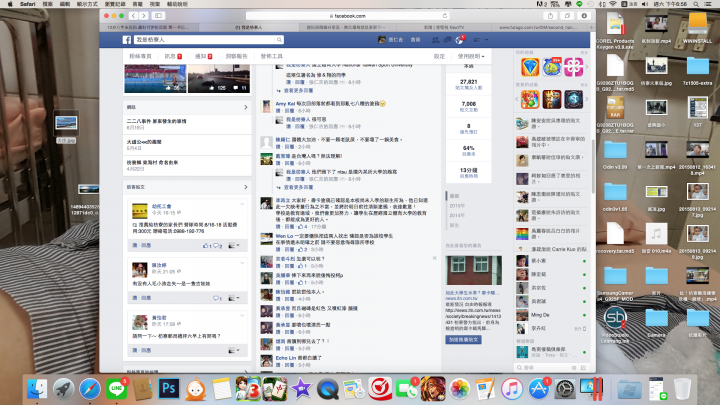This screenshot has width=720, height=405.
Task: Click the 加強推廣貼文 boost button
Action: coord(463,339)
